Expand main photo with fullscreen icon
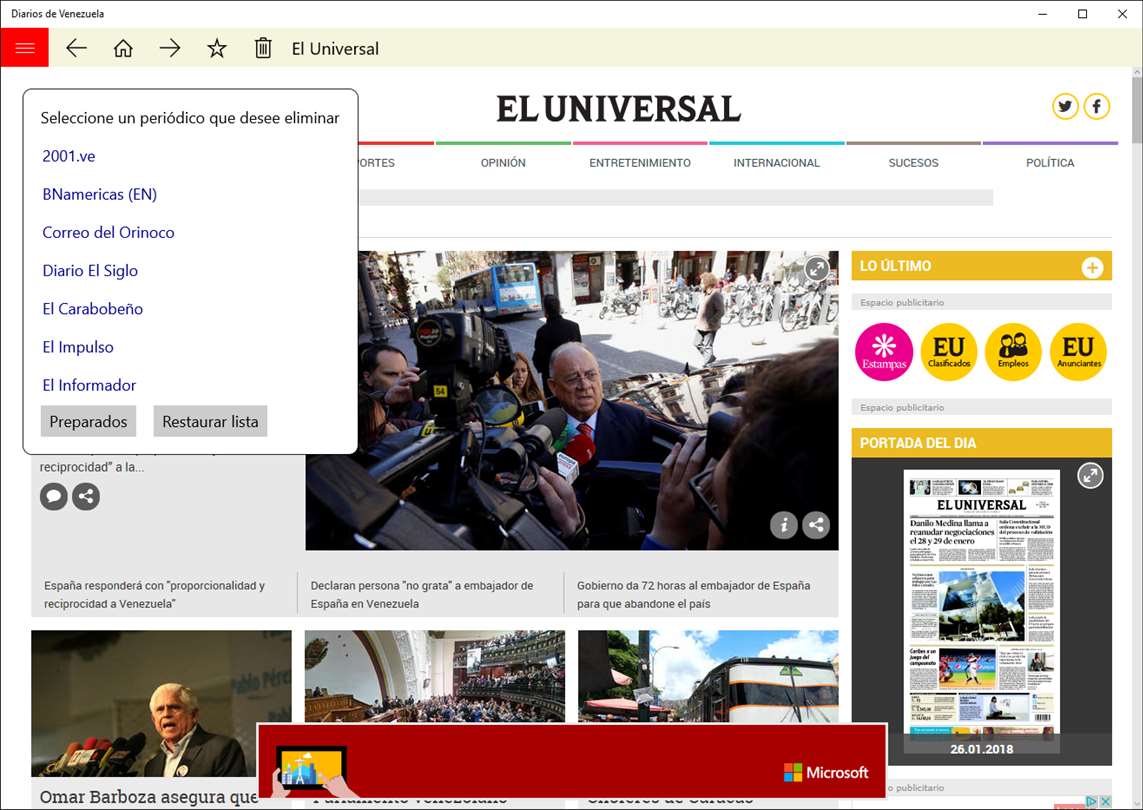This screenshot has width=1143, height=810. 816,270
